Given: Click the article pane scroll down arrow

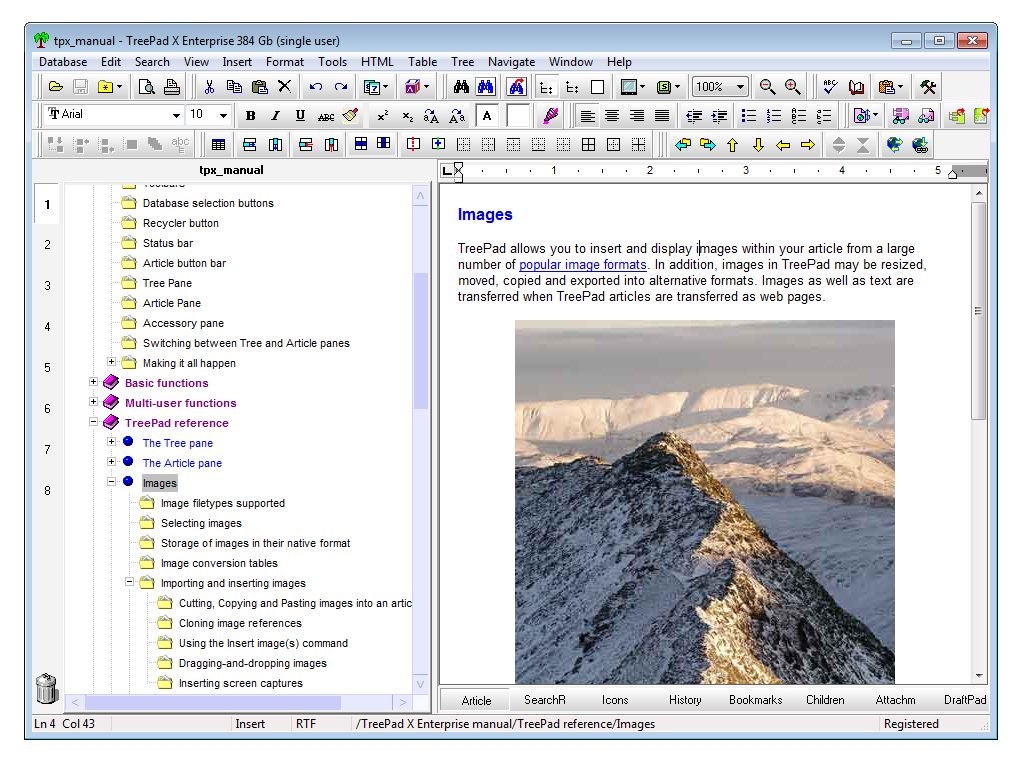Looking at the screenshot, I should [x=979, y=676].
